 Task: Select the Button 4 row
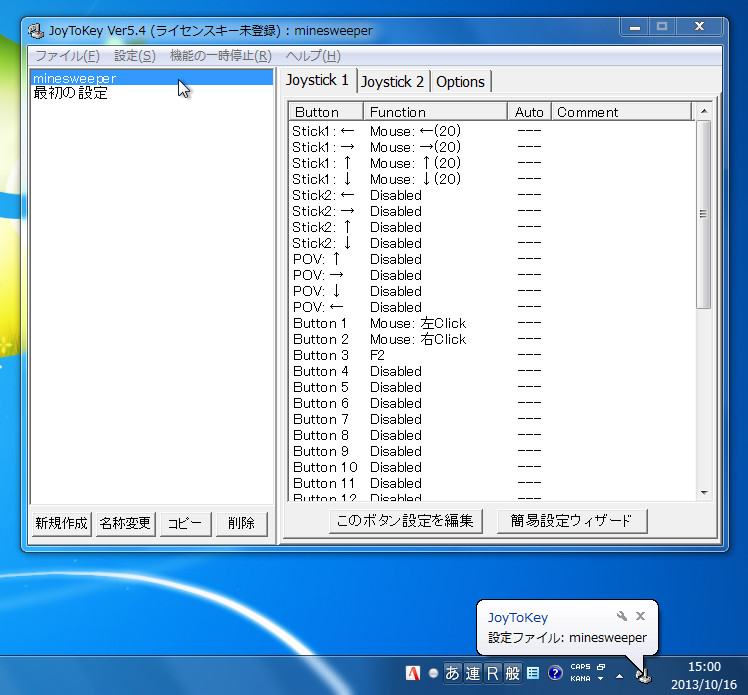tap(492, 371)
